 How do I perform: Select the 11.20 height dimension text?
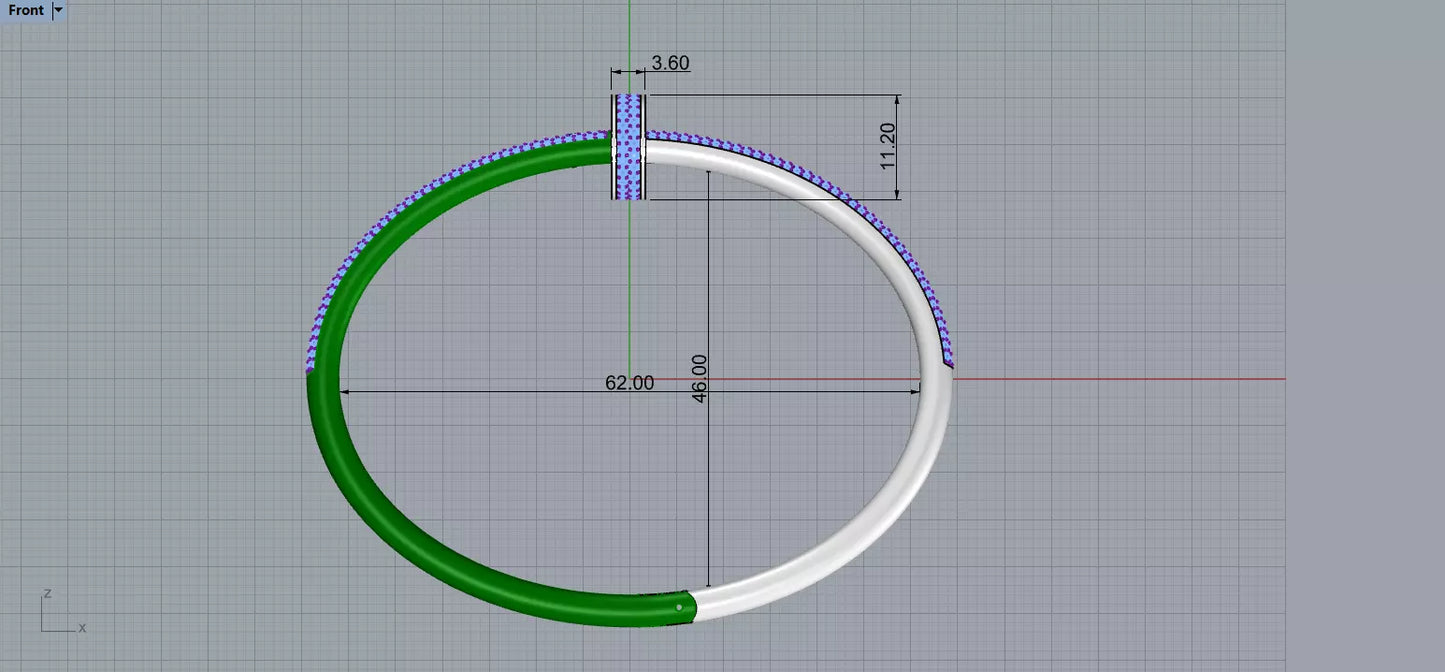point(888,146)
